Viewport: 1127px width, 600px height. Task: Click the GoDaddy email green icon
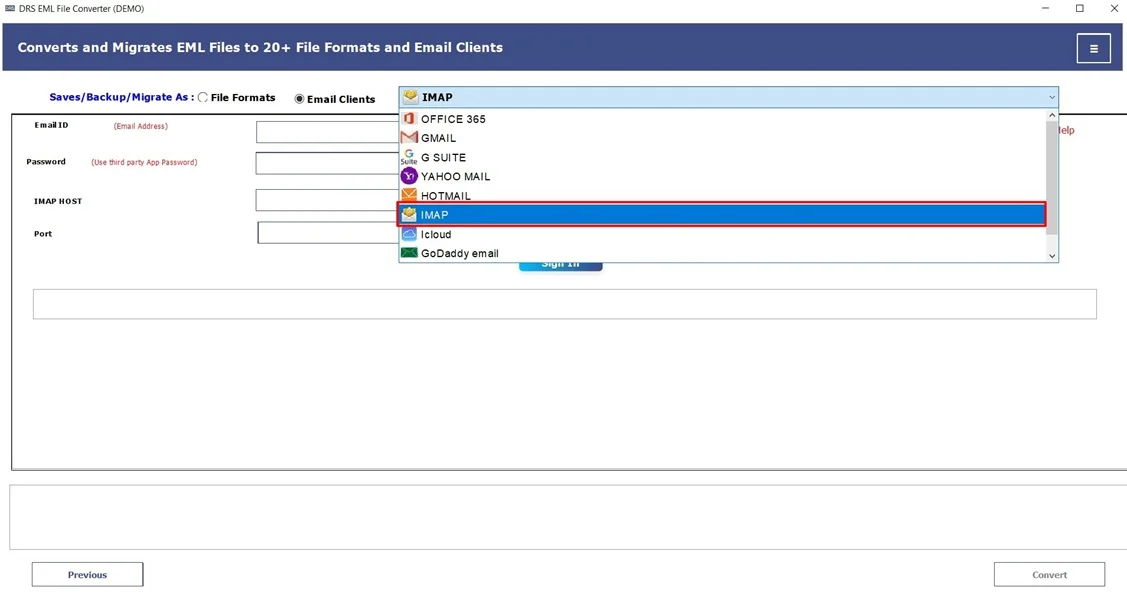[x=409, y=253]
